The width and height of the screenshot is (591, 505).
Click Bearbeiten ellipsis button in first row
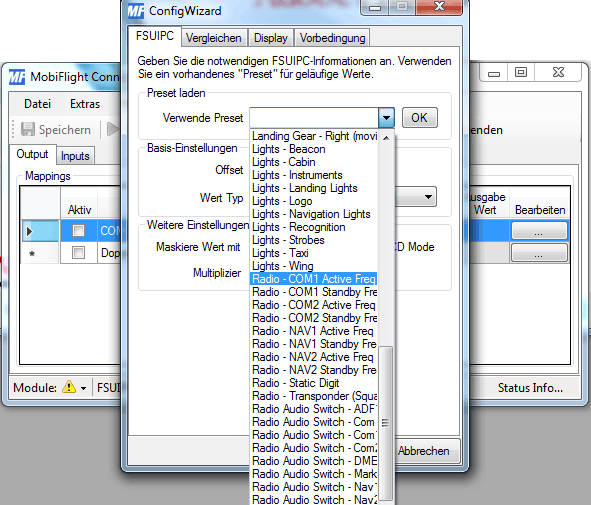539,231
